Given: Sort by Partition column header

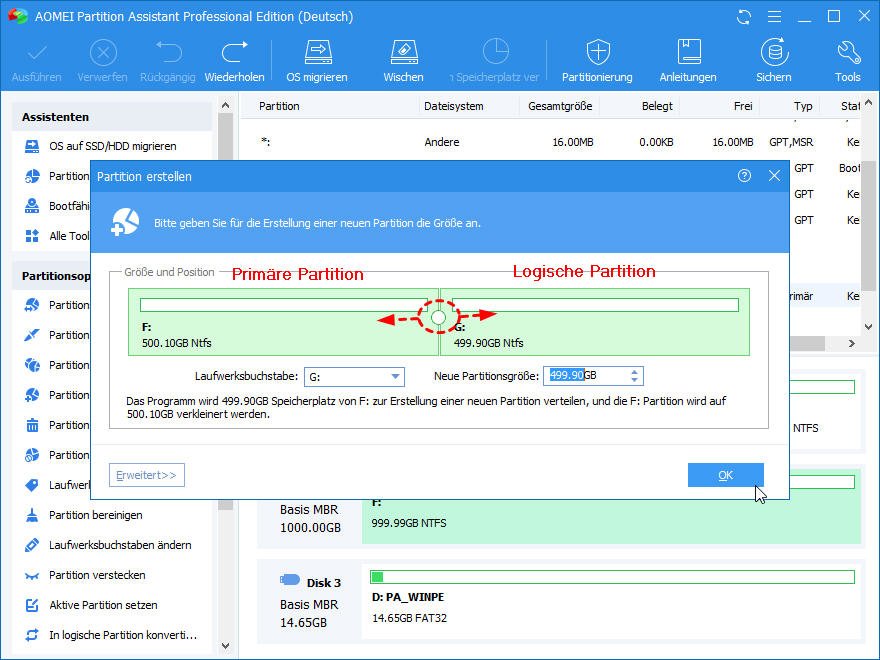Looking at the screenshot, I should 279,106.
